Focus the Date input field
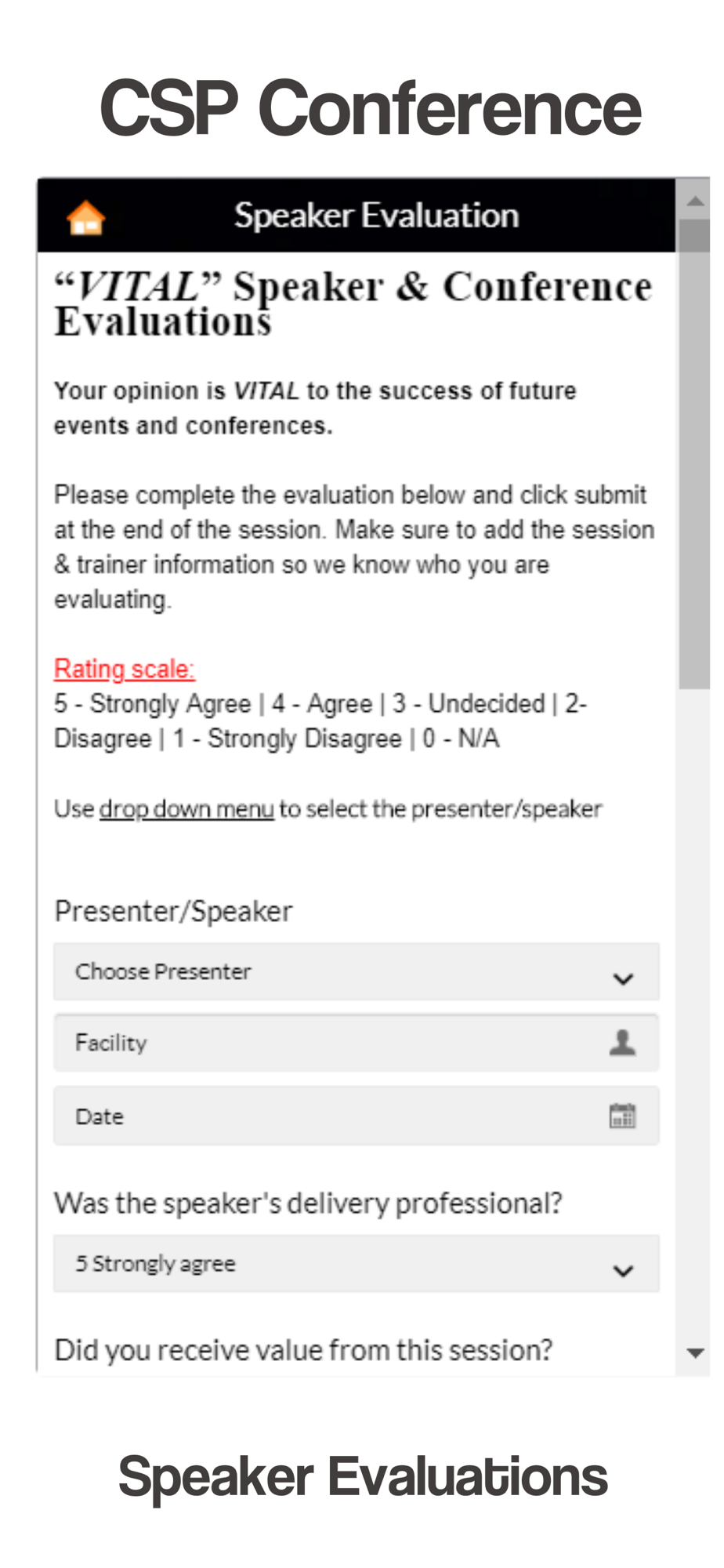This screenshot has height=1568, width=724. [356, 1116]
